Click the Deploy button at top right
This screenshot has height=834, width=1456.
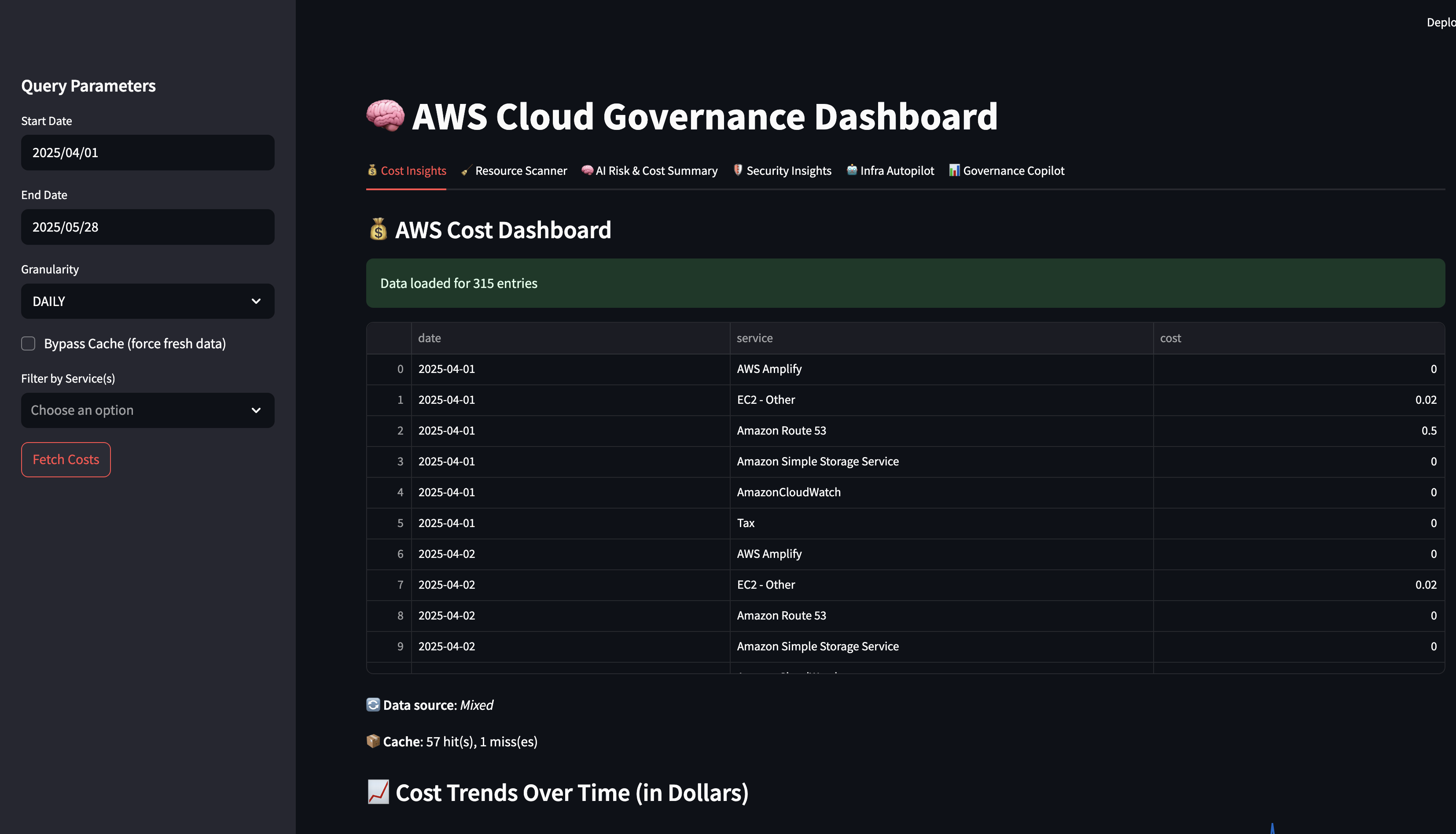pos(1440,22)
